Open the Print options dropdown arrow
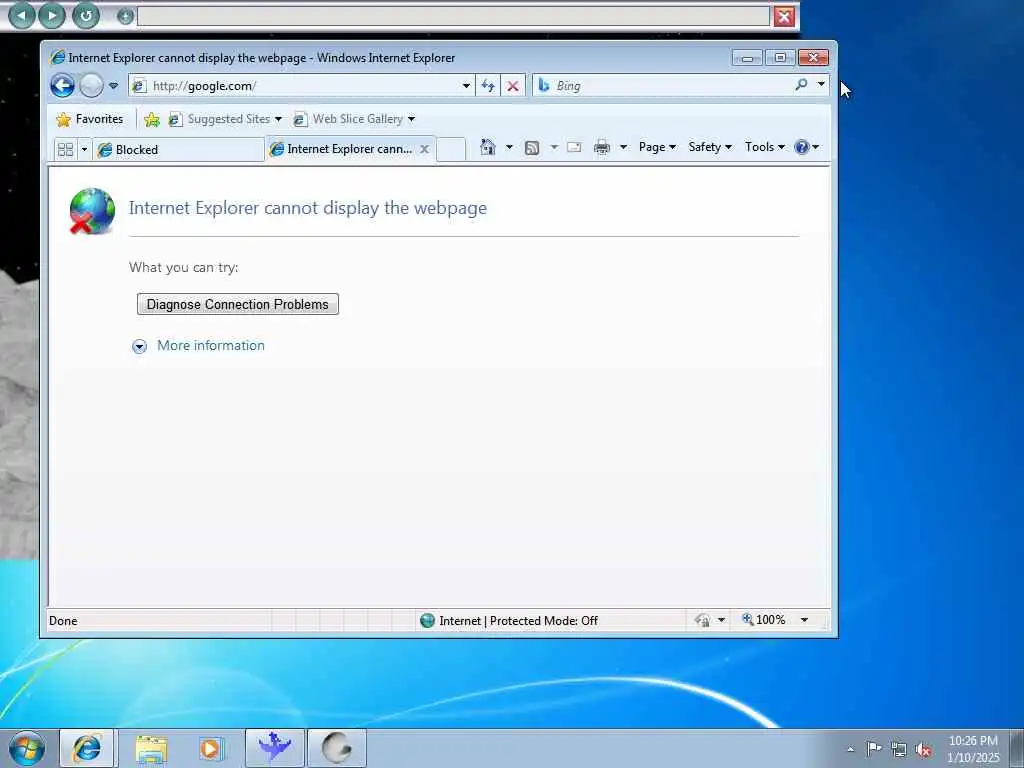This screenshot has height=768, width=1024. point(623,147)
